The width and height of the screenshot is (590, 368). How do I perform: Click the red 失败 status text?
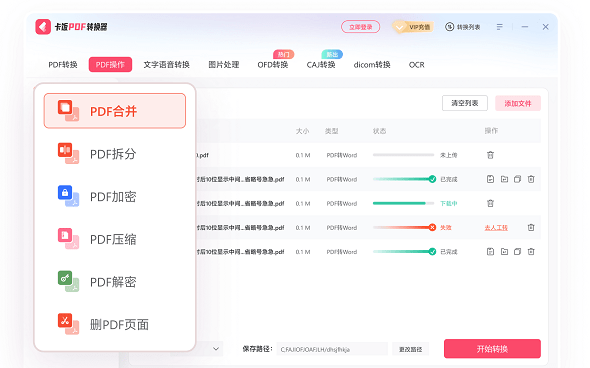446,227
